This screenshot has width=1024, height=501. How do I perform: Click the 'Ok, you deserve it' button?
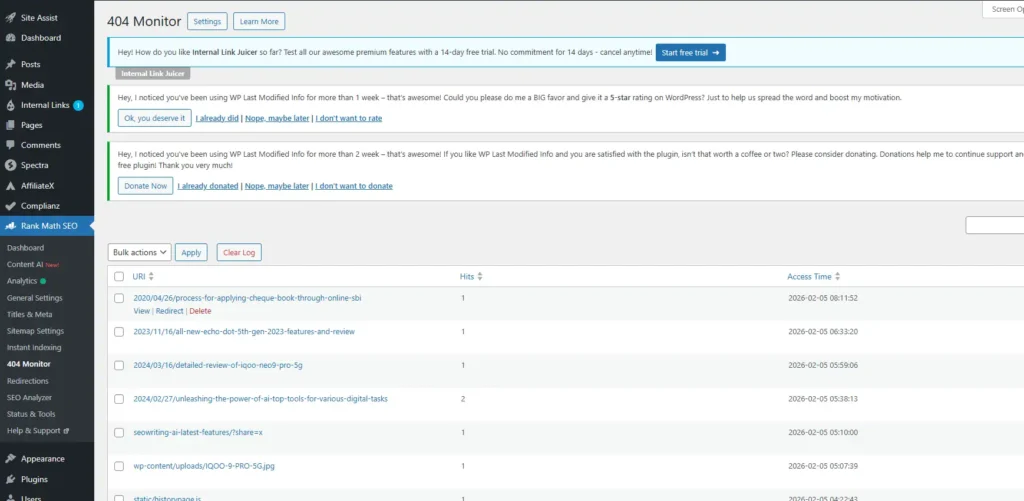[x=155, y=118]
